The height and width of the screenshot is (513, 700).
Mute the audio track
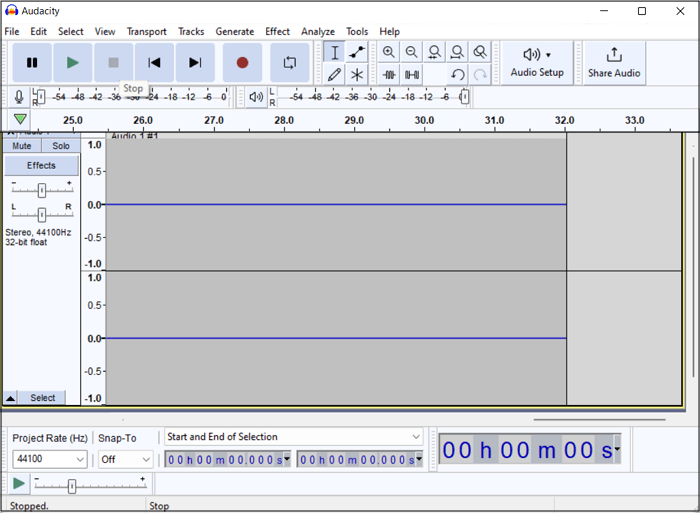pyautogui.click(x=22, y=146)
